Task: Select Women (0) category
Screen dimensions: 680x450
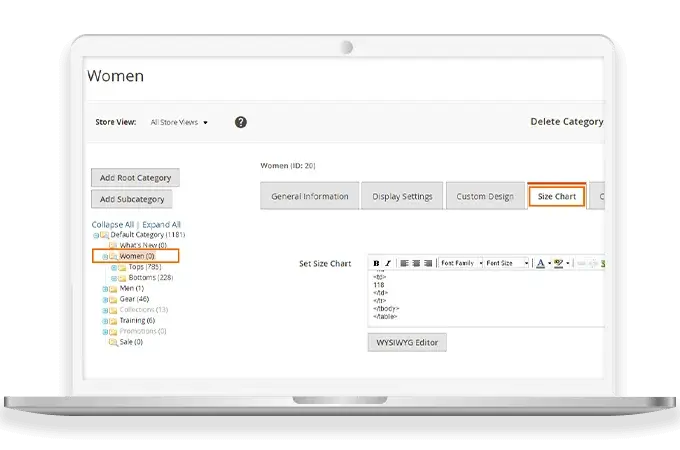Action: click(137, 256)
